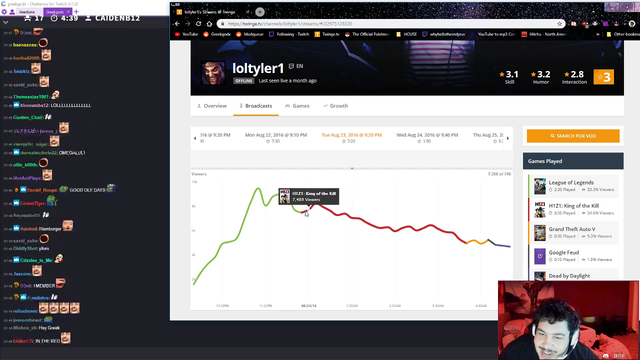Click the orange overall rating 3 badge
This screenshot has height=360, width=640.
pyautogui.click(x=604, y=77)
